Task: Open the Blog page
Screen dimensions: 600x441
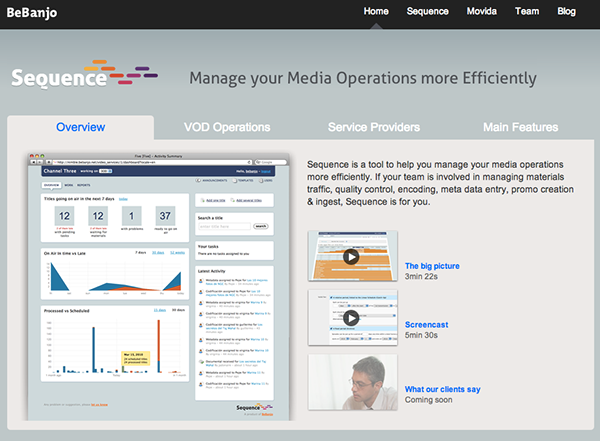Action: [x=566, y=11]
